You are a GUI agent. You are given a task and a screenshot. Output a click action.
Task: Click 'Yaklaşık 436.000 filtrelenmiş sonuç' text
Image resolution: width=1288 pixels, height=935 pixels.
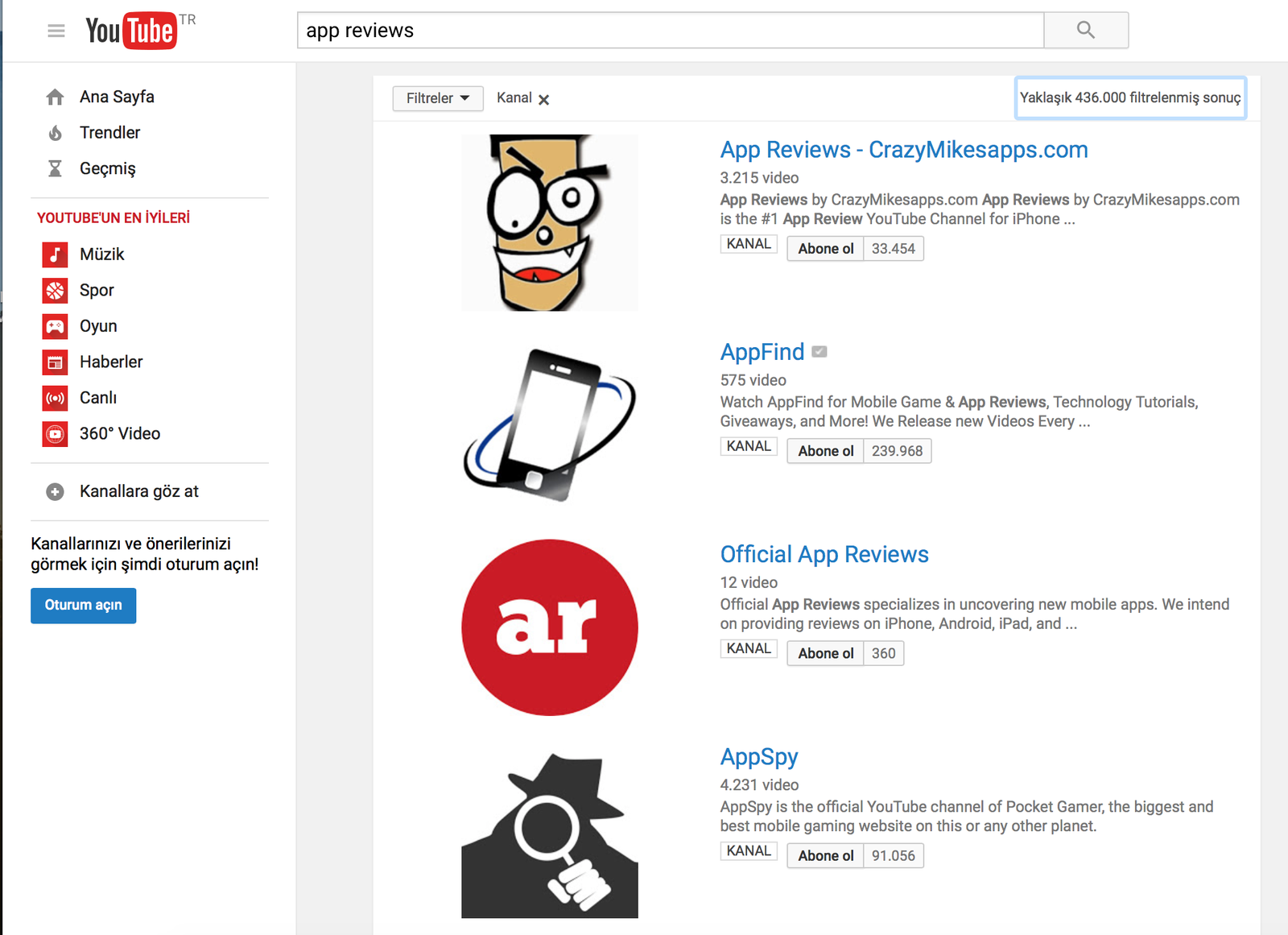point(1130,97)
